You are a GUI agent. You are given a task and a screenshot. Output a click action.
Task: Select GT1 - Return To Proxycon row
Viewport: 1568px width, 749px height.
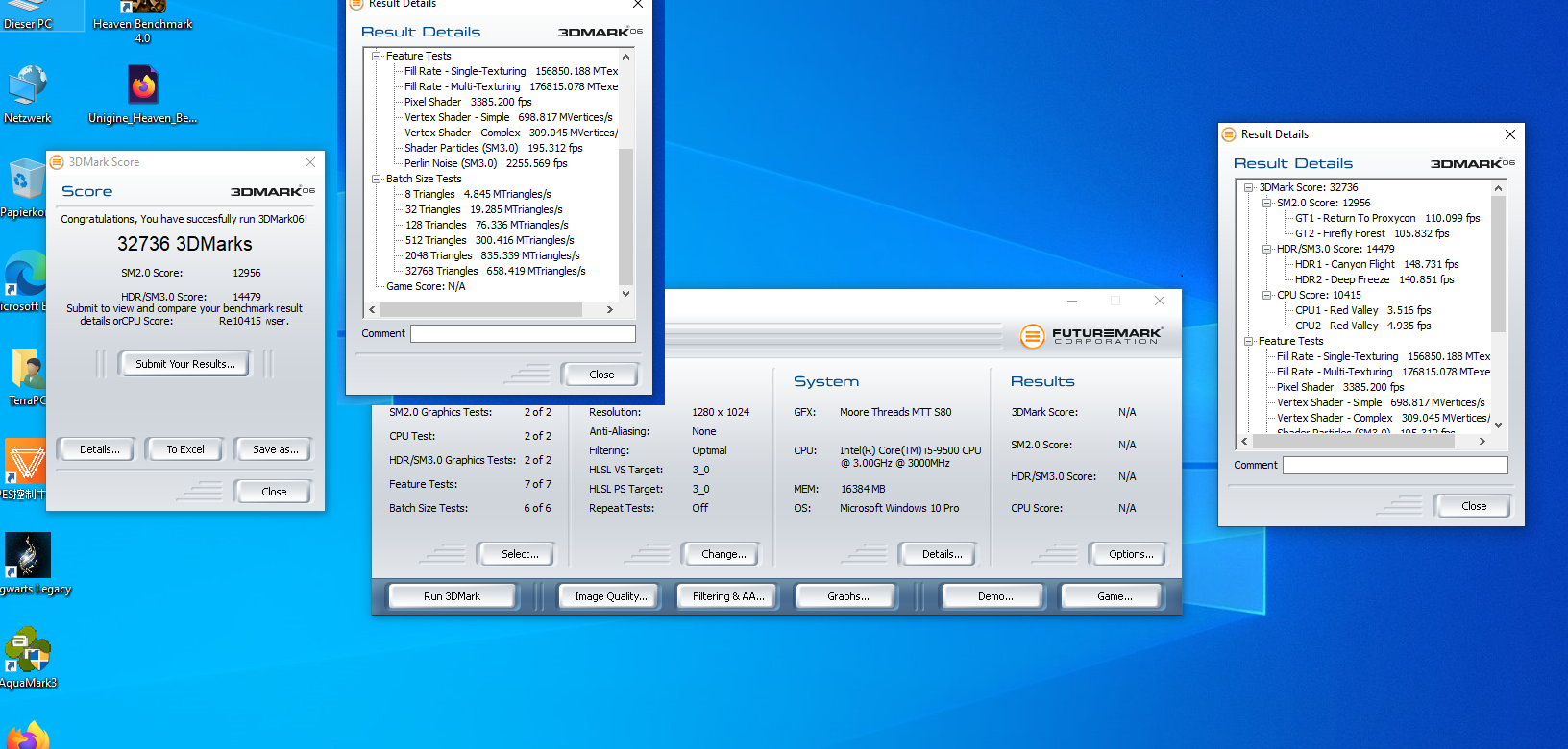(1387, 218)
